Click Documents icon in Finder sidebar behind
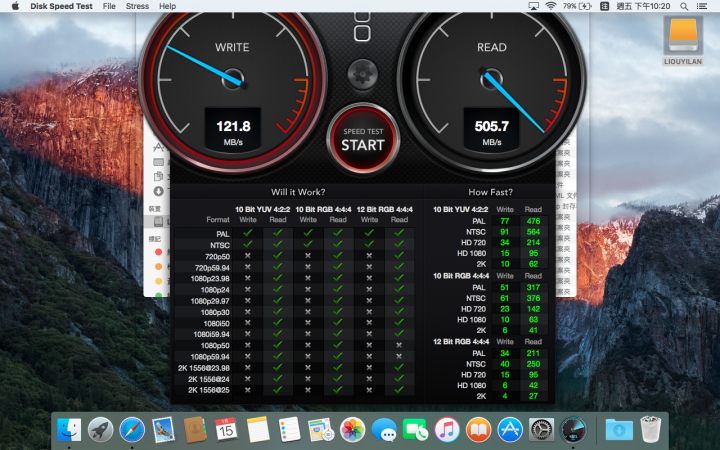Screen dimensions: 720x450 158,177
